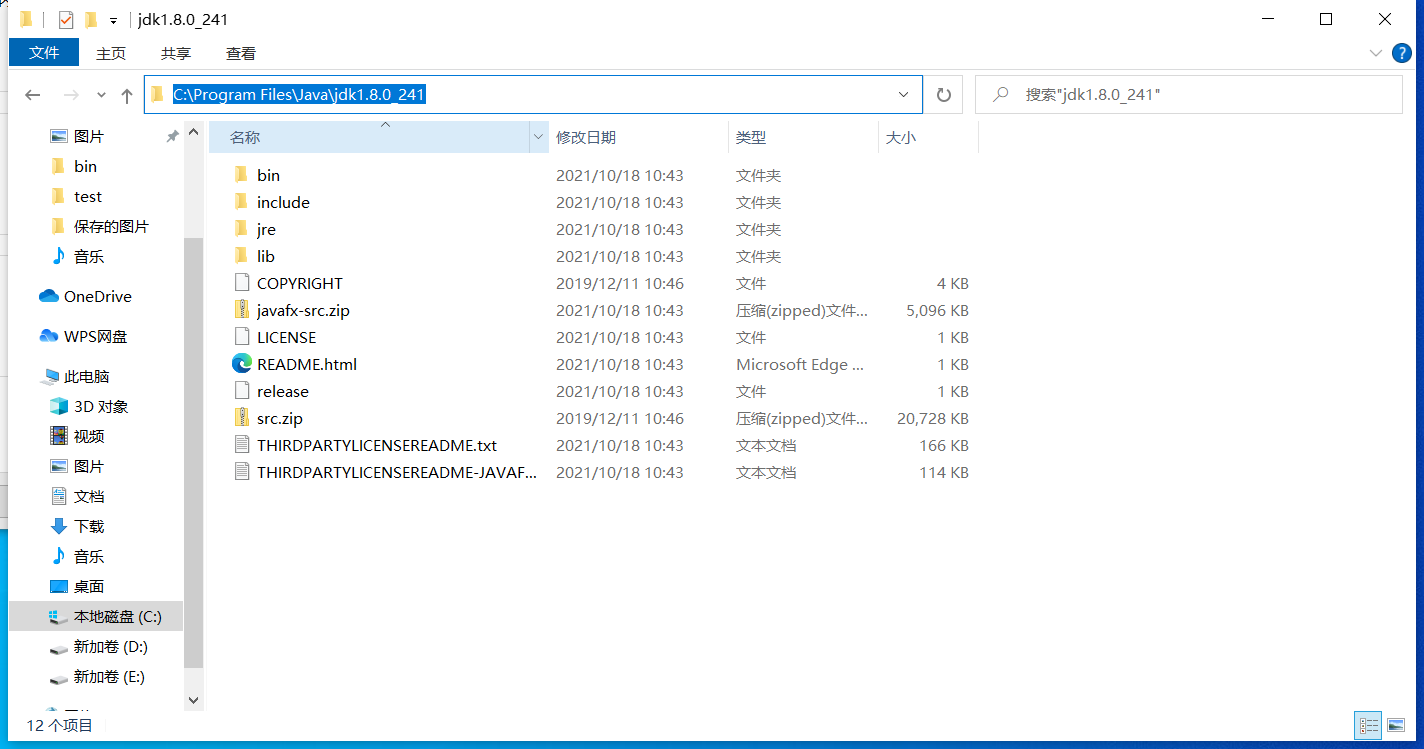Select the release file icon

click(241, 391)
